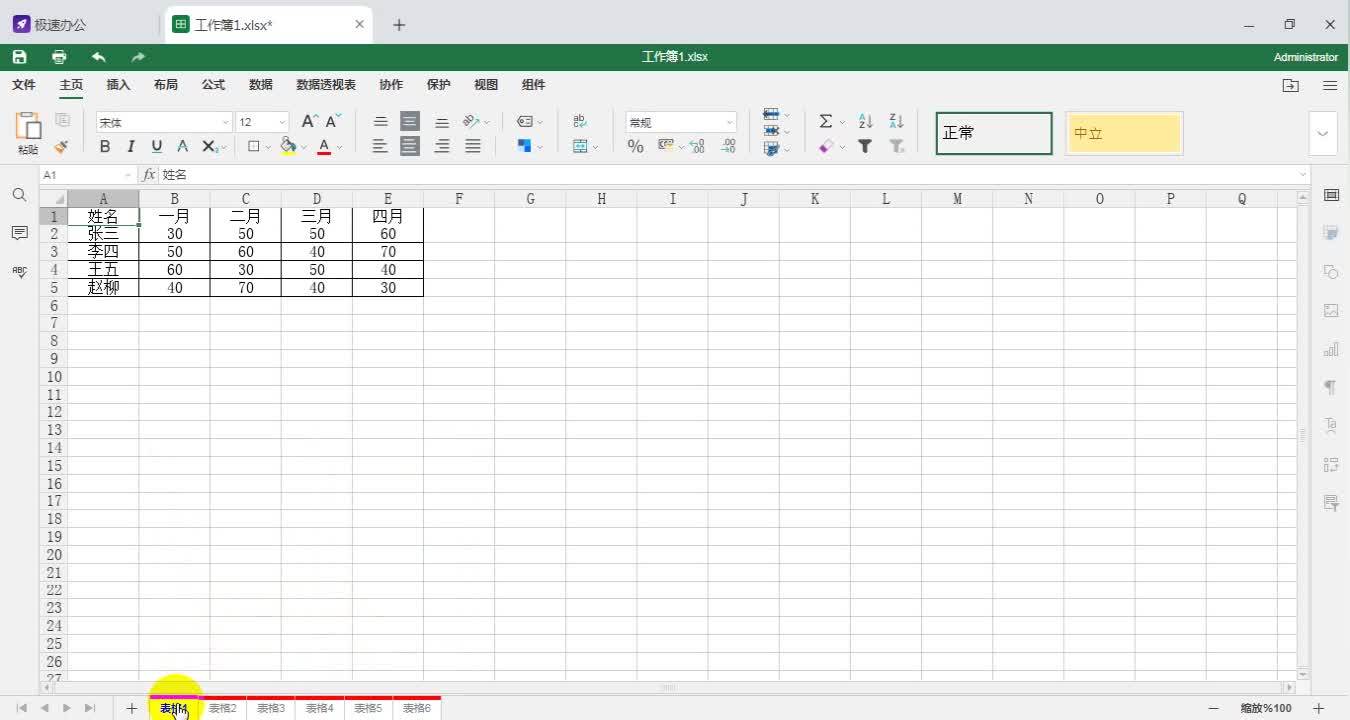Switch to the 插入 ribbon tab

[118, 85]
